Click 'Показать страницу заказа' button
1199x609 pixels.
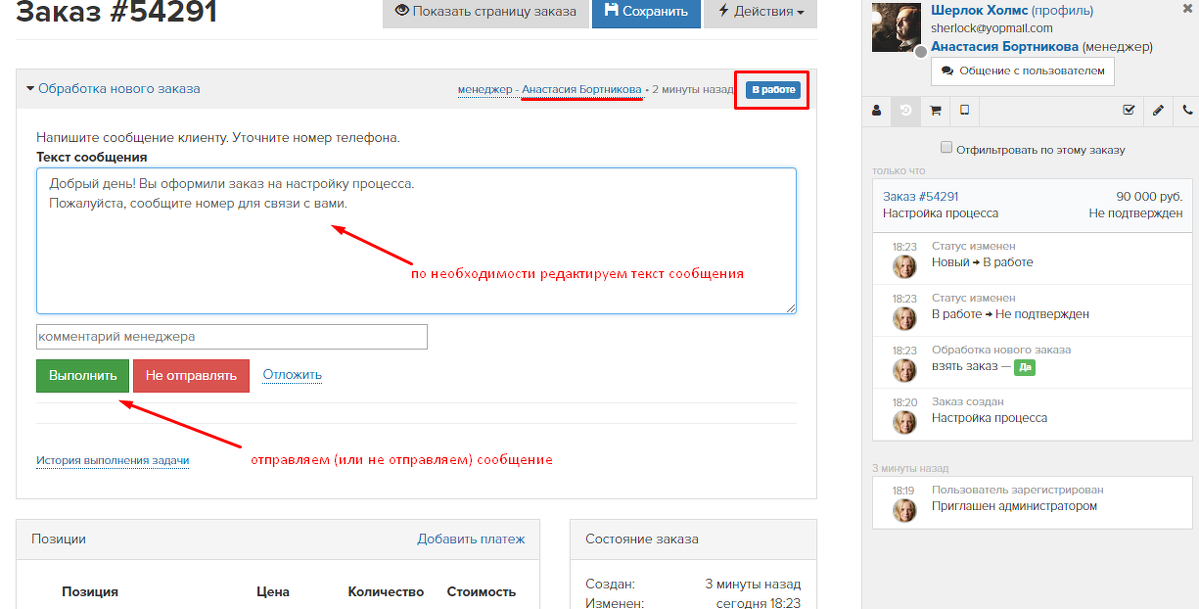click(x=486, y=12)
